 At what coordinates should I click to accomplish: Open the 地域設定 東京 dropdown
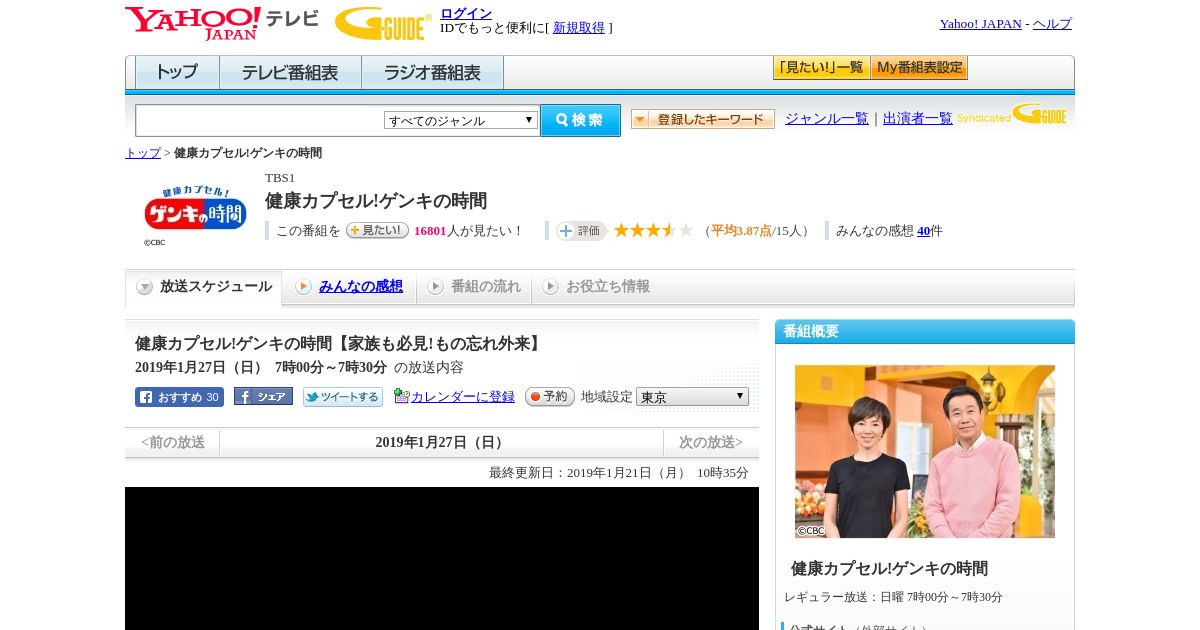[x=692, y=397]
